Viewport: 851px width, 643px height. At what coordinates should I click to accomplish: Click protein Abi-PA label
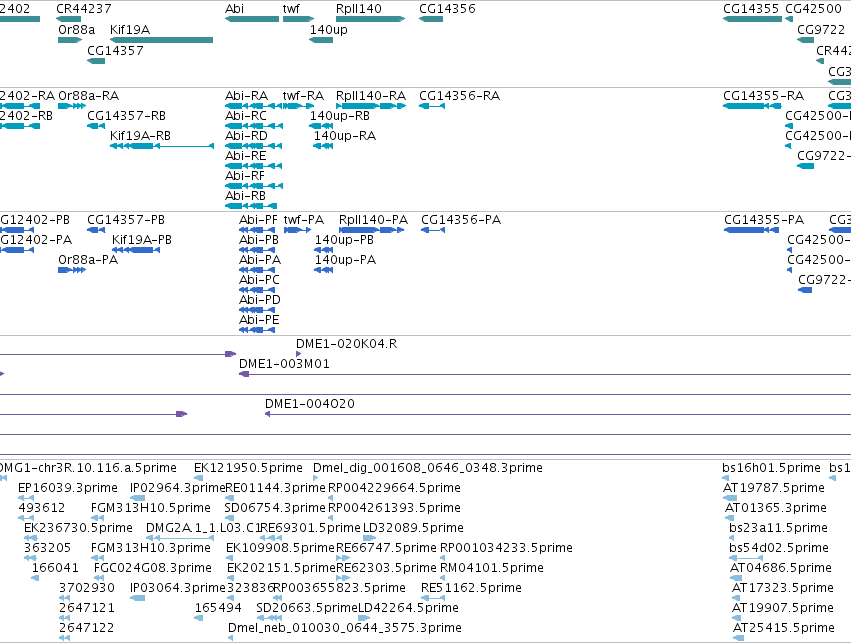[x=260, y=260]
